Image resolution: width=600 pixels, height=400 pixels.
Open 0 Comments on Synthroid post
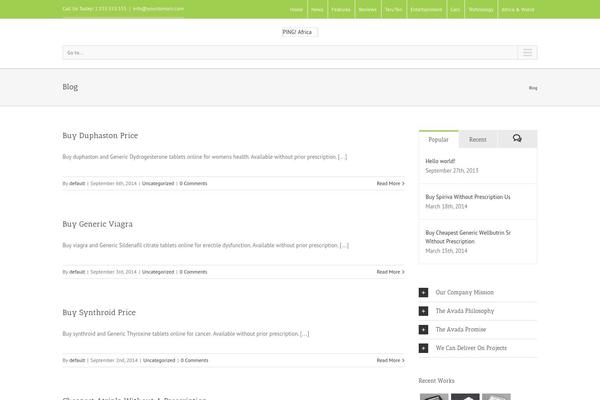click(x=194, y=360)
